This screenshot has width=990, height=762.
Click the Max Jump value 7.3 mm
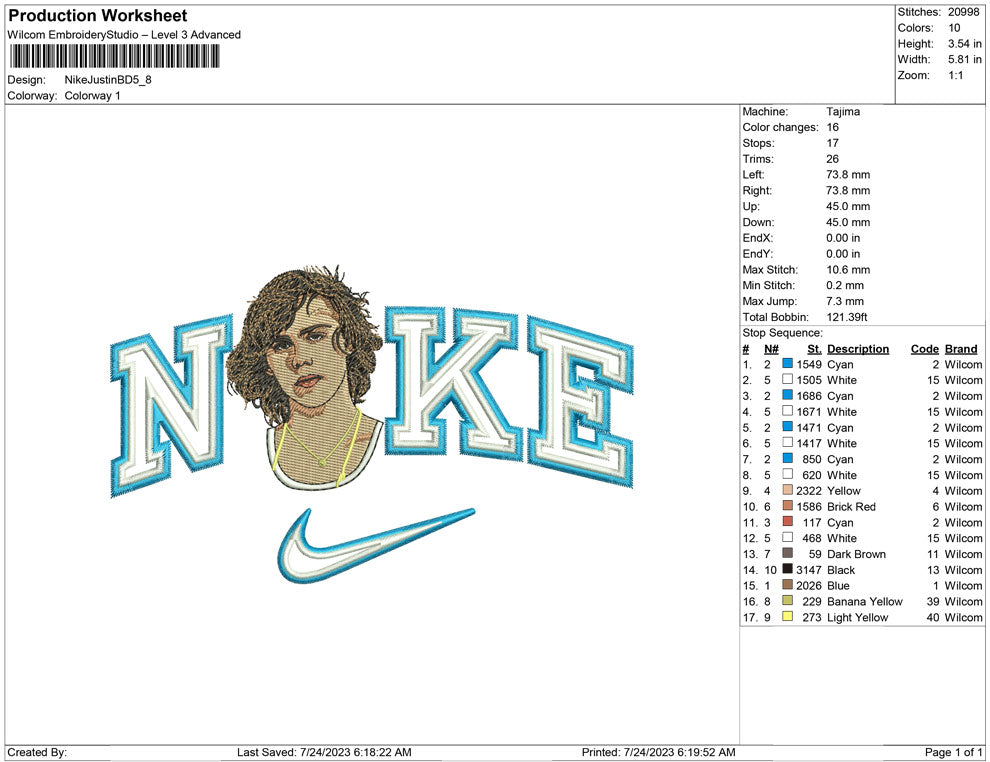845,301
